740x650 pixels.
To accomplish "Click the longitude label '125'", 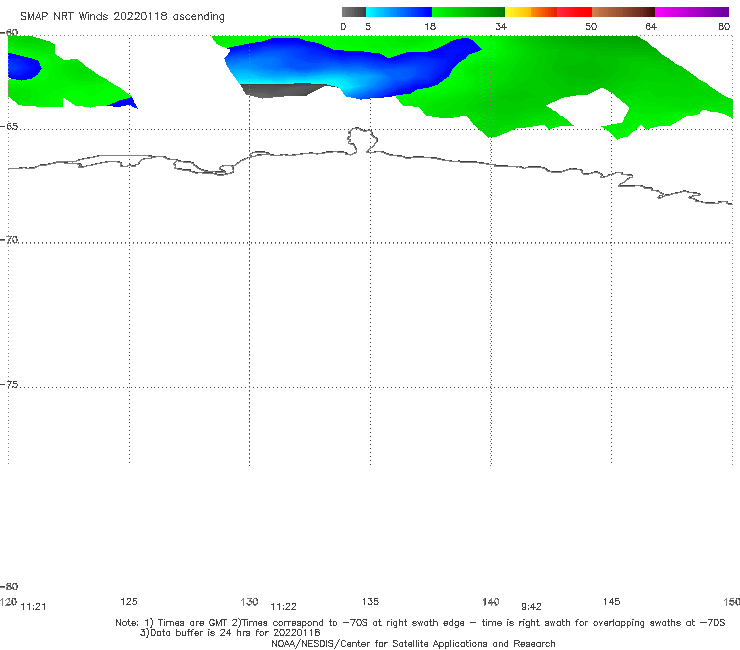I will coord(129,601).
